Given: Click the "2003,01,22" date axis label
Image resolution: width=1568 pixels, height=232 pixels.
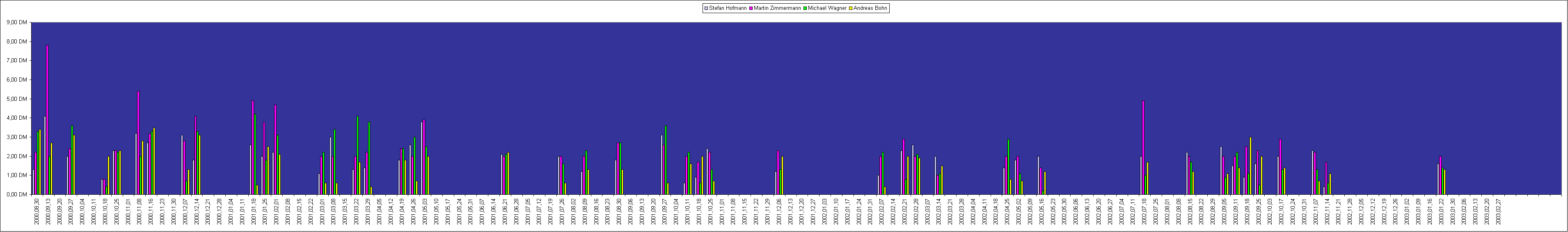Looking at the screenshot, I should 1442,212.
